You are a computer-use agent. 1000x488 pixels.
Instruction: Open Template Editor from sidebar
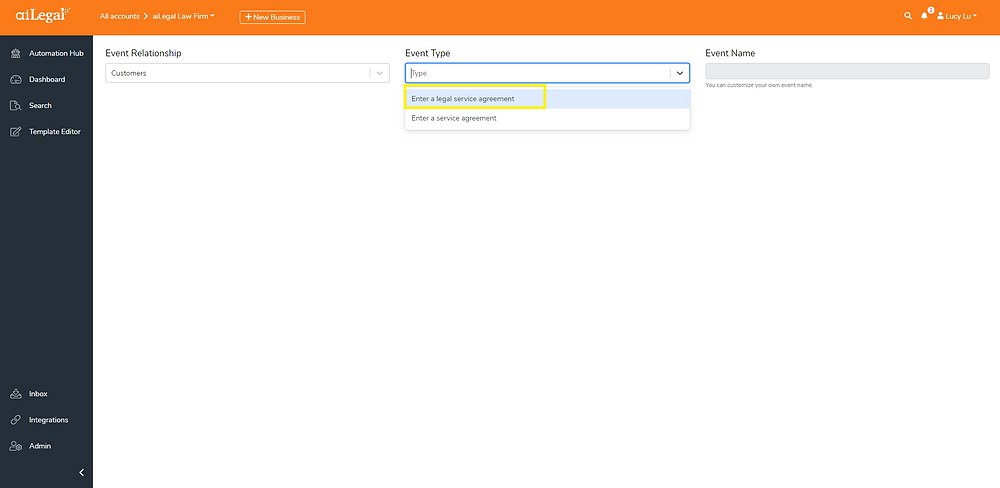[55, 132]
